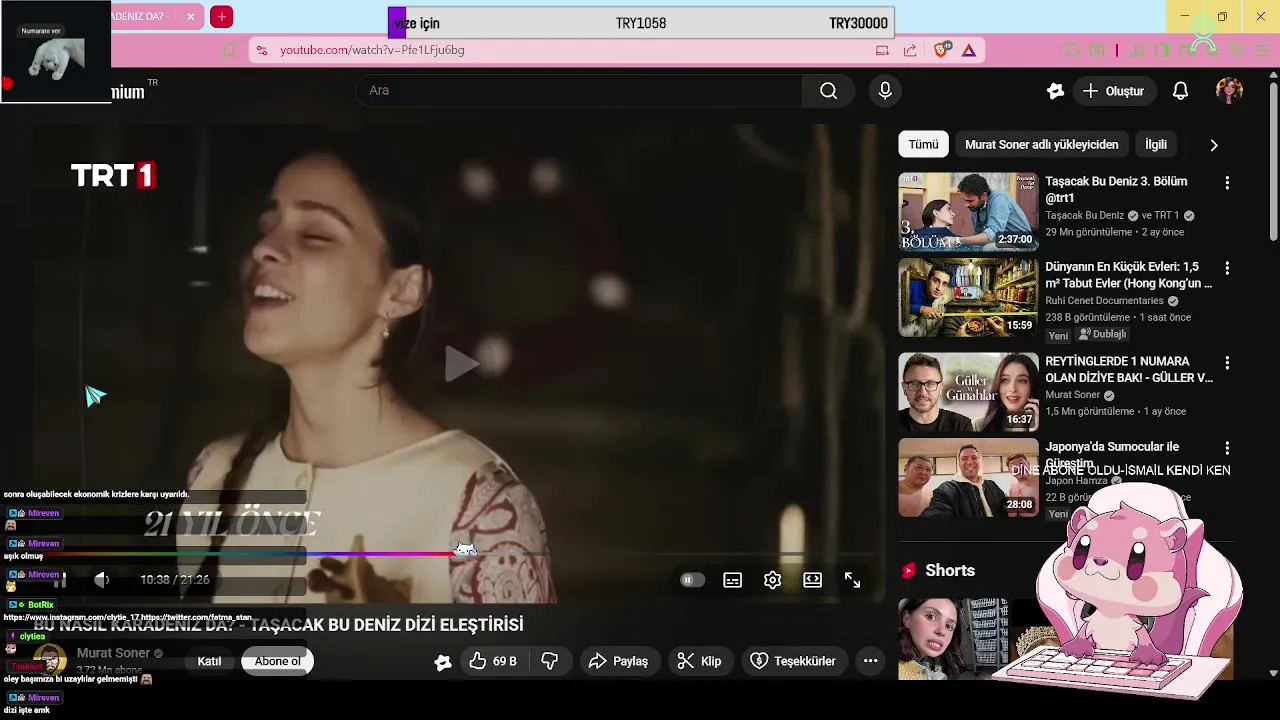Click the sparkle icon beside Oluştur
Screen dimensions: 1280x720
1055,91
